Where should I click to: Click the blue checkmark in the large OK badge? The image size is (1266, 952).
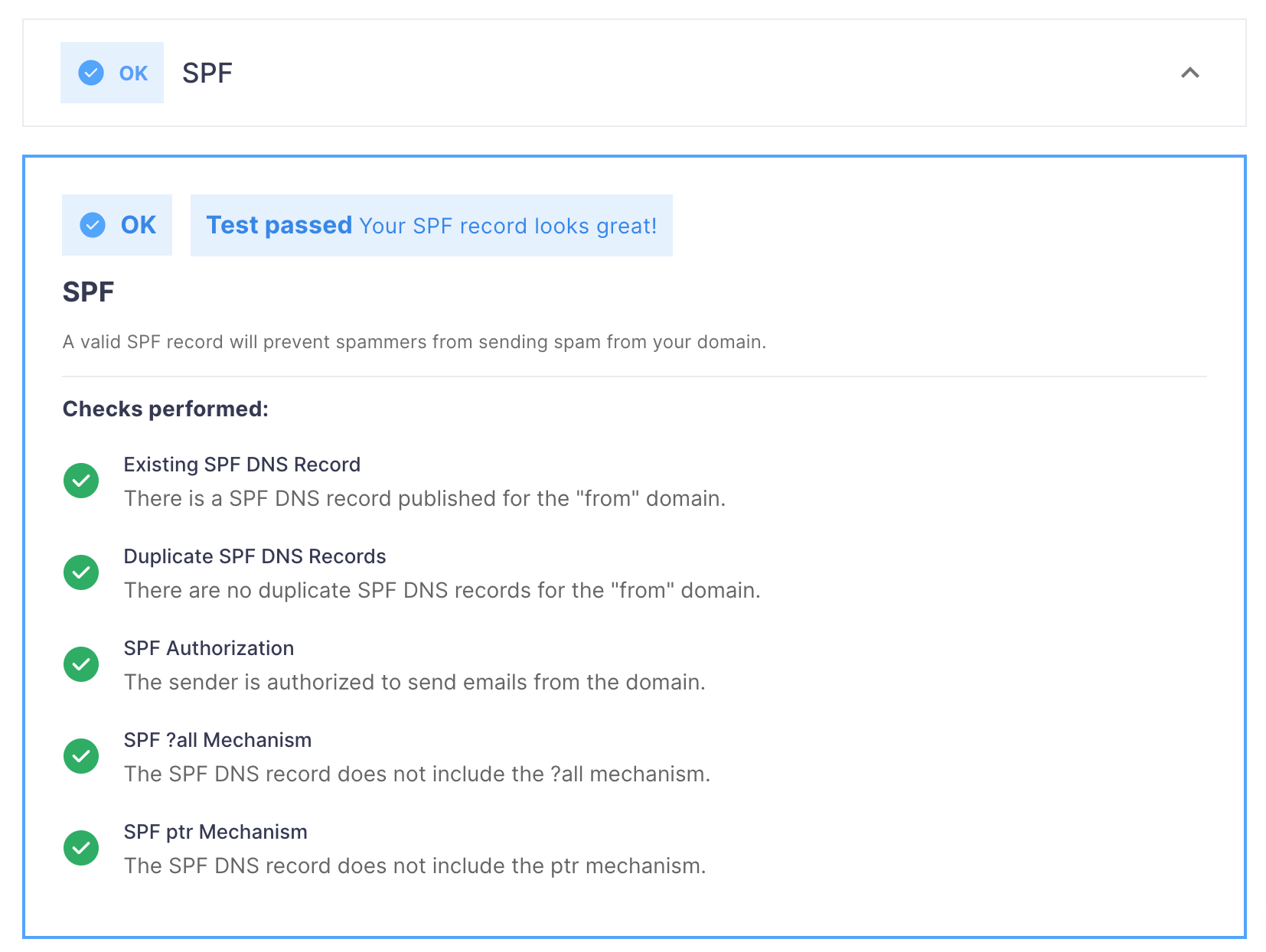[93, 225]
